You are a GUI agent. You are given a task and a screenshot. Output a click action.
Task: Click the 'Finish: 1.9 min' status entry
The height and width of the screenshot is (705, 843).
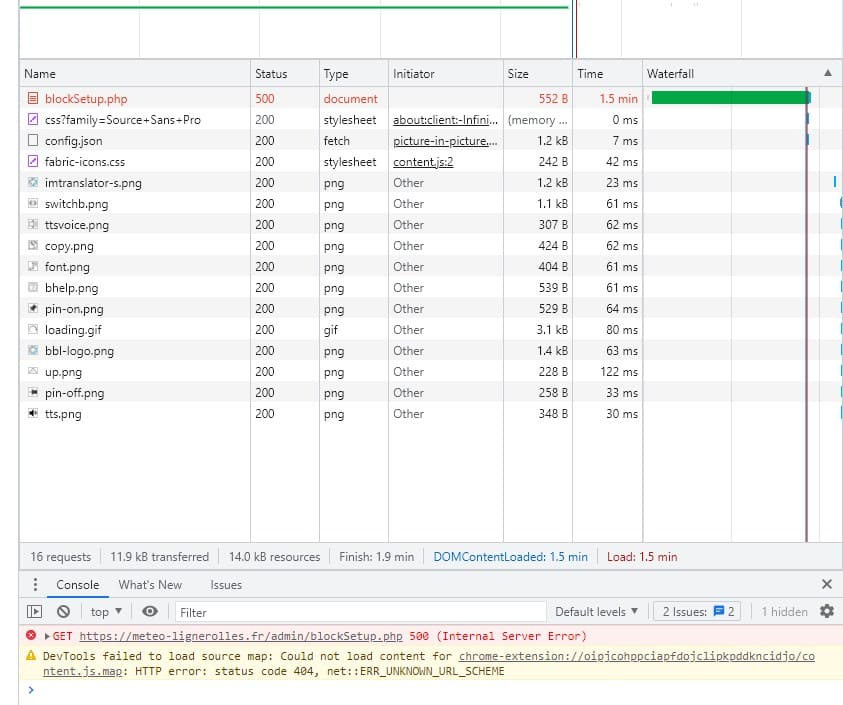(x=376, y=557)
